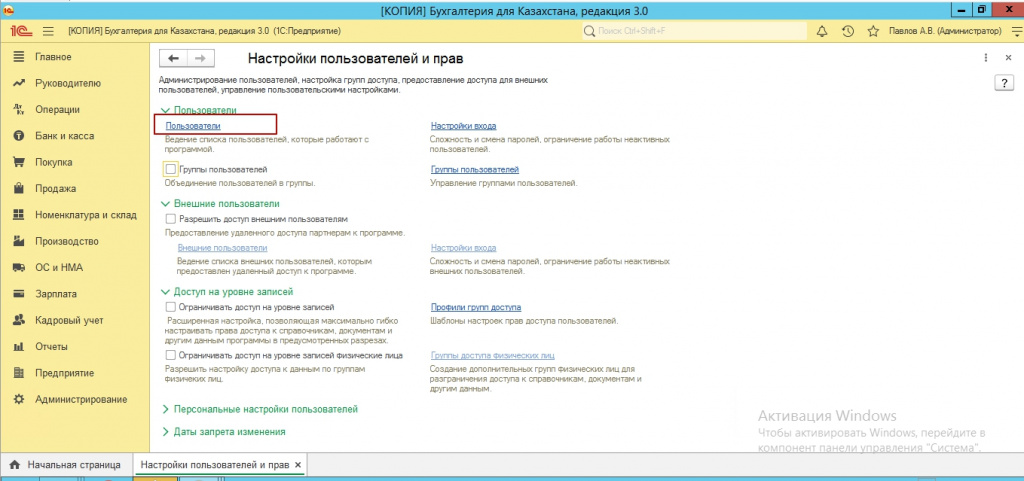Close the settings form with X icon
Viewport: 1024px width, 481px height.
coord(1008,58)
